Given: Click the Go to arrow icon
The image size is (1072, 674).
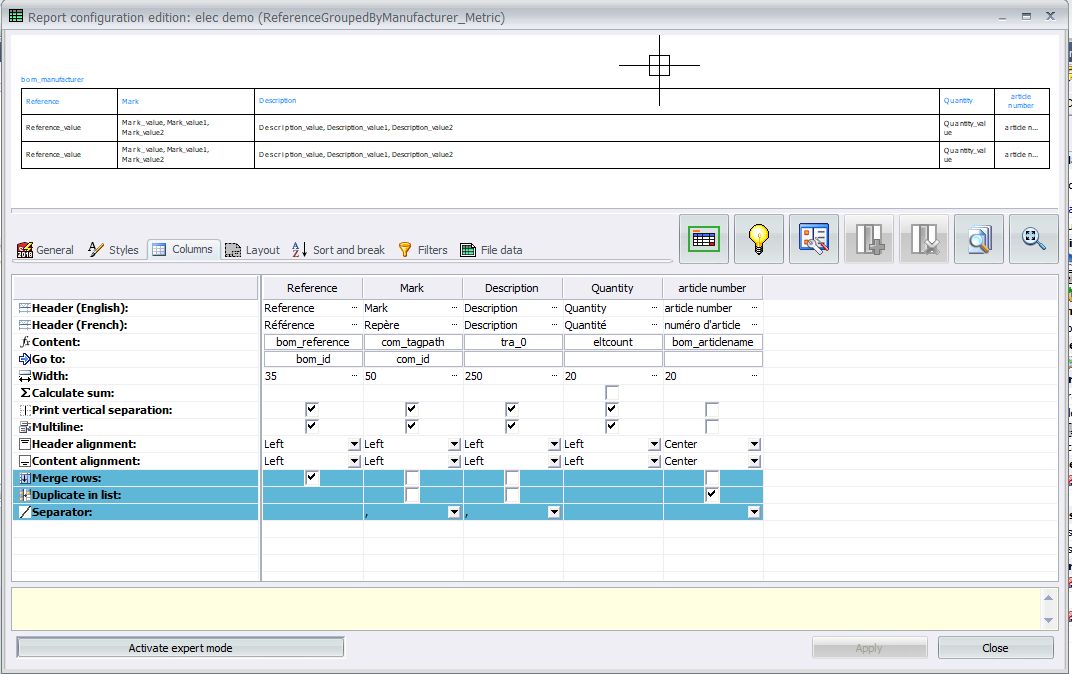Looking at the screenshot, I should 25,359.
